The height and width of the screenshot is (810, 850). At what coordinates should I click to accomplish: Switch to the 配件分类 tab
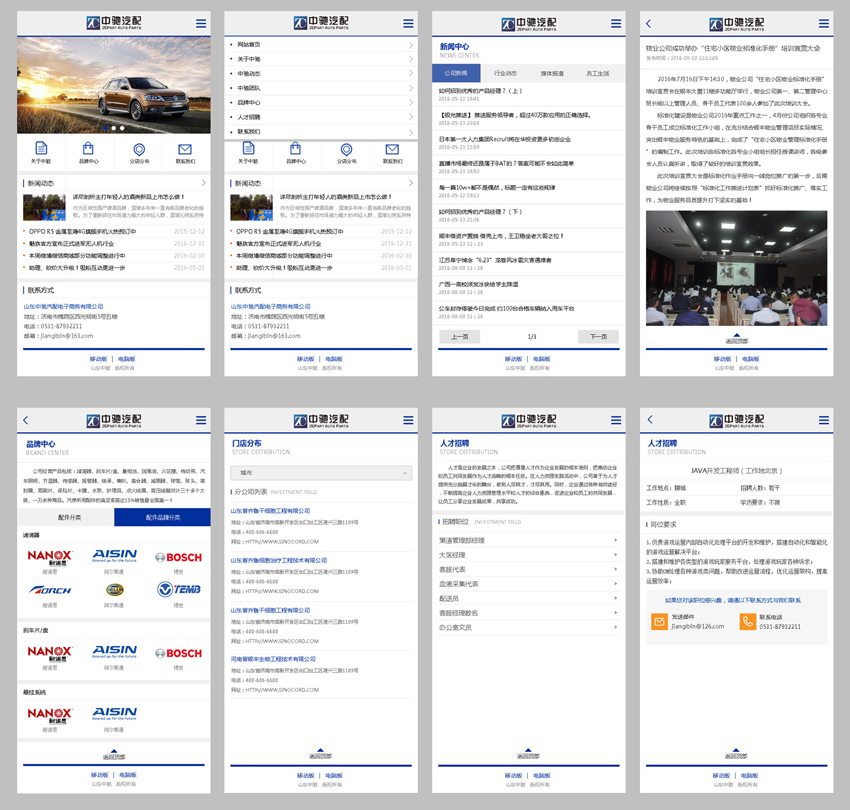[x=68, y=517]
